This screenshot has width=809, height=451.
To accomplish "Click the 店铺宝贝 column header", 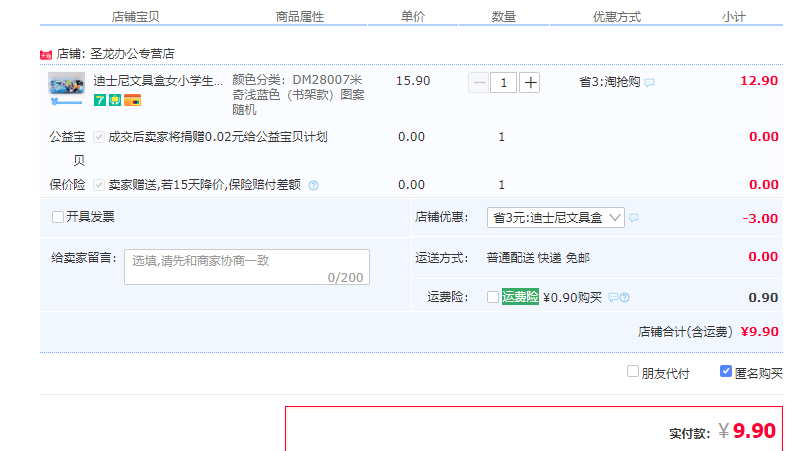I will coord(135,17).
